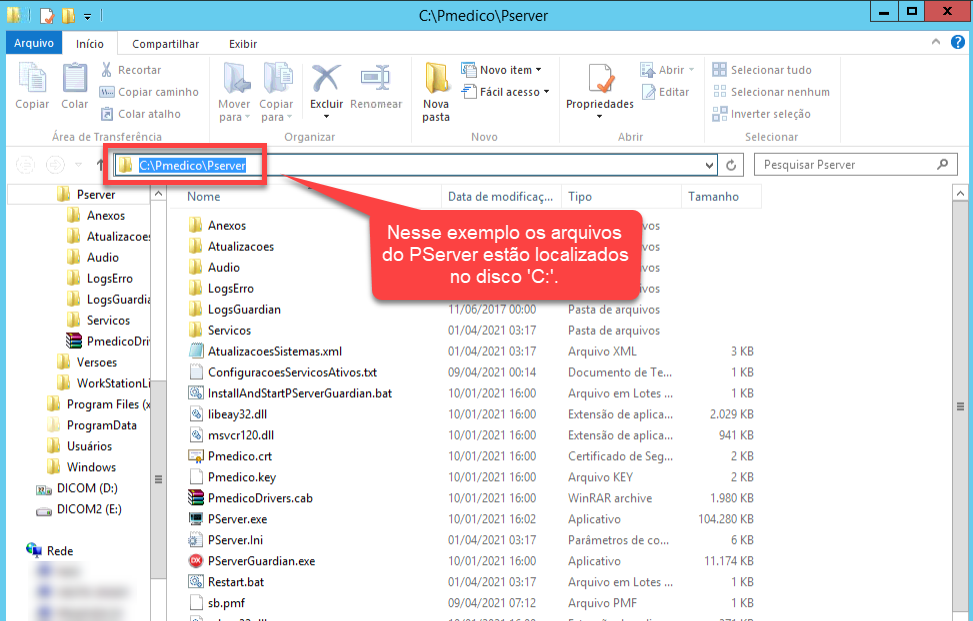Click the Excluir red X icon
Viewport: 973px width, 621px height.
[x=326, y=80]
